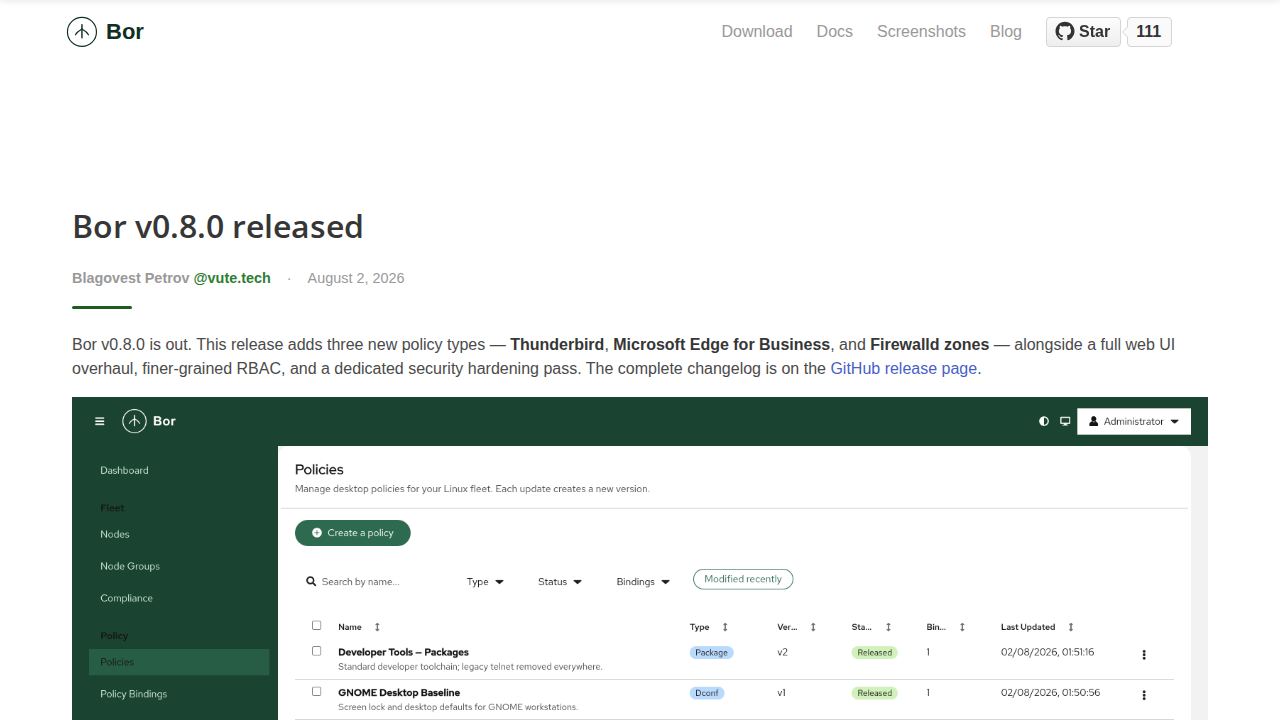Viewport: 1280px width, 720px height.
Task: Open the Developer Tools – Packages policy name
Action: 403,652
